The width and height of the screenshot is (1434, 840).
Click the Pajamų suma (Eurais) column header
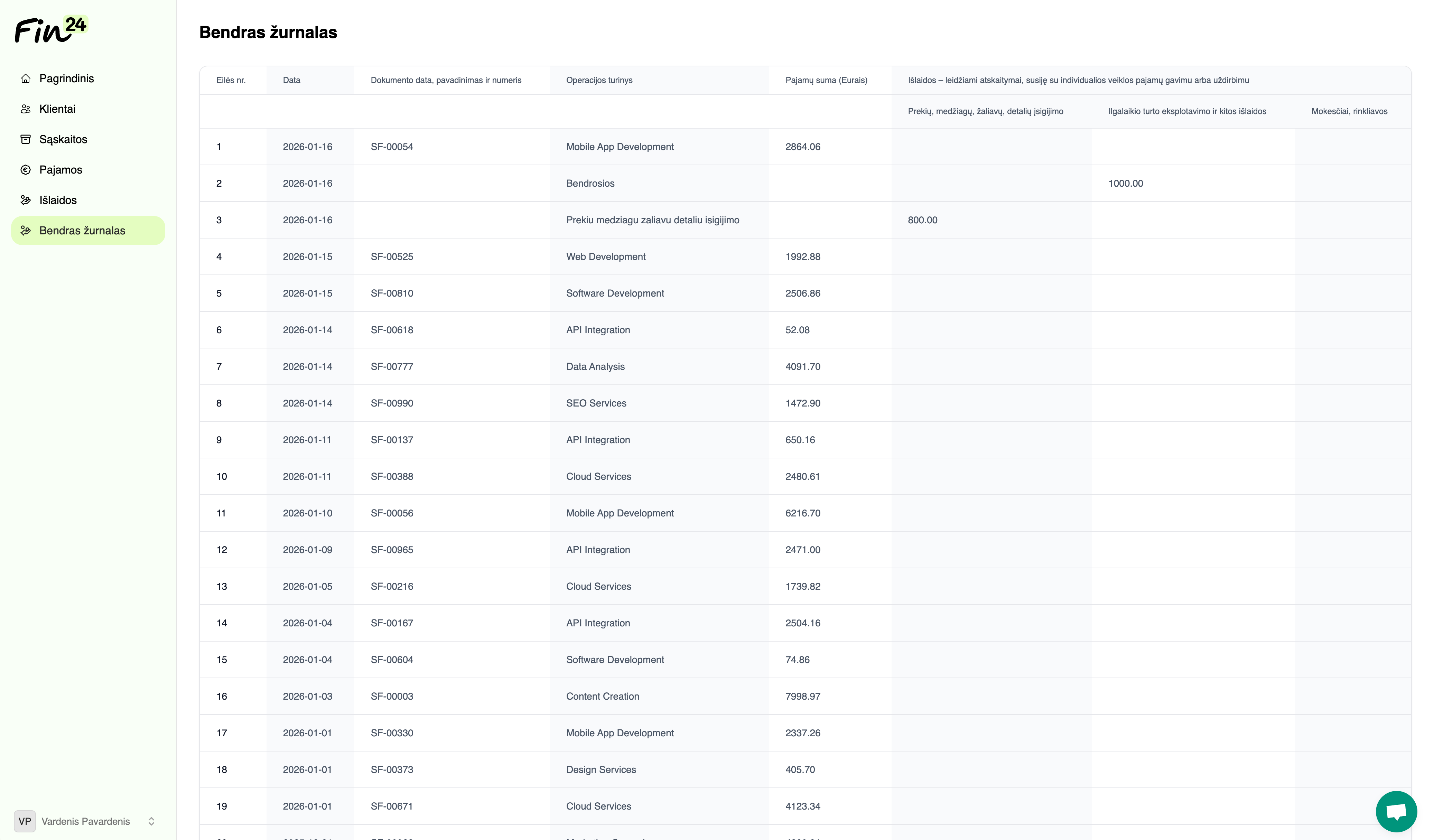point(826,80)
